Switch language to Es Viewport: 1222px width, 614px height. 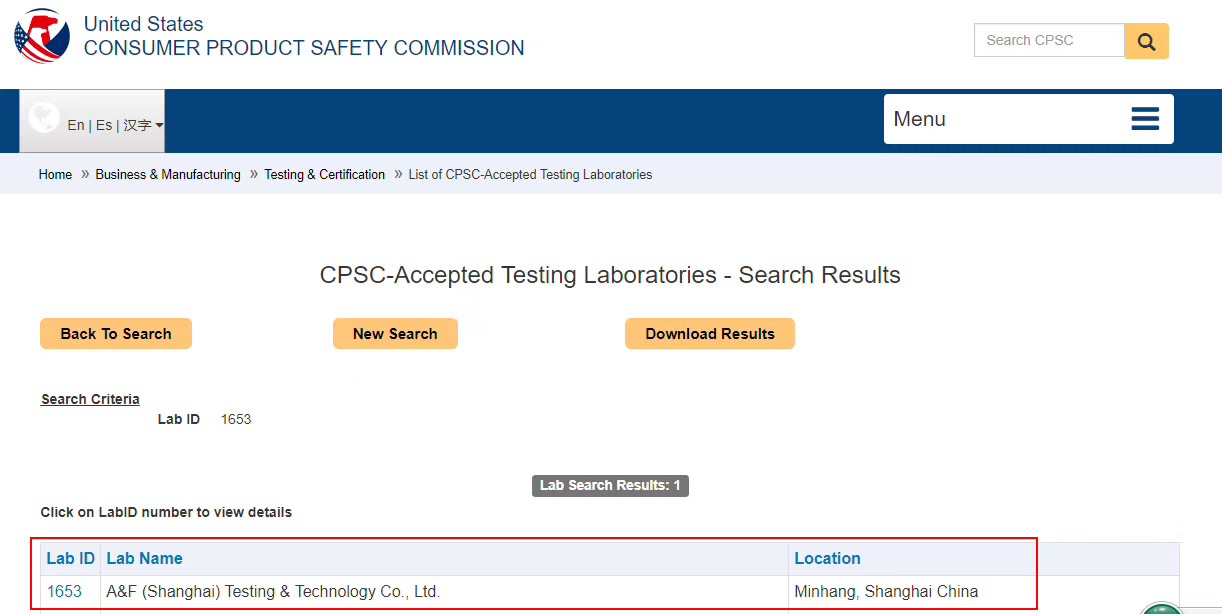(104, 126)
